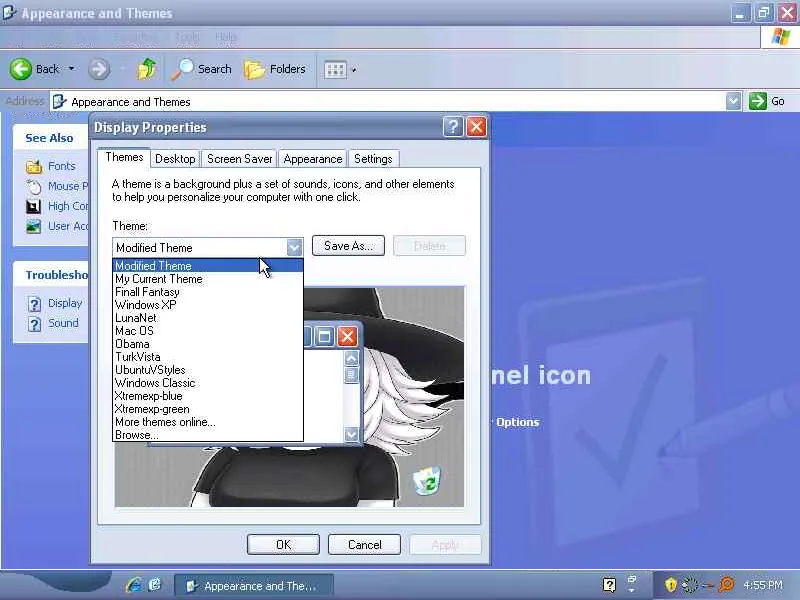
Task: Switch to the Appearance tab
Action: (313, 159)
